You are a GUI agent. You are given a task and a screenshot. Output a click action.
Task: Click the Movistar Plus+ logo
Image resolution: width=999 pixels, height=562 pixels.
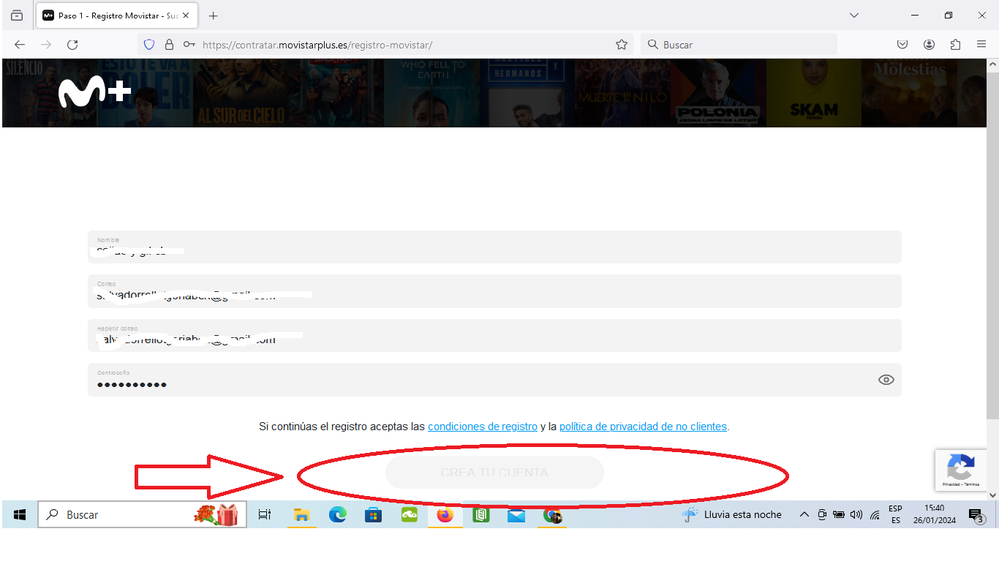point(94,92)
